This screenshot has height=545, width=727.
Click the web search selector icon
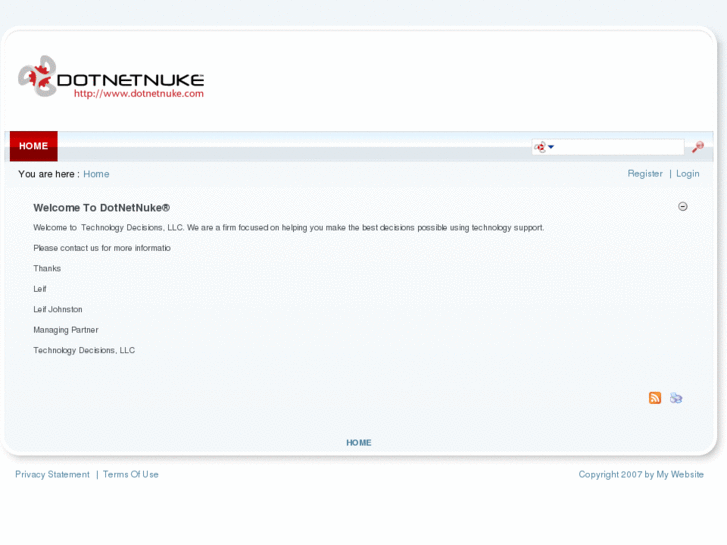point(540,147)
